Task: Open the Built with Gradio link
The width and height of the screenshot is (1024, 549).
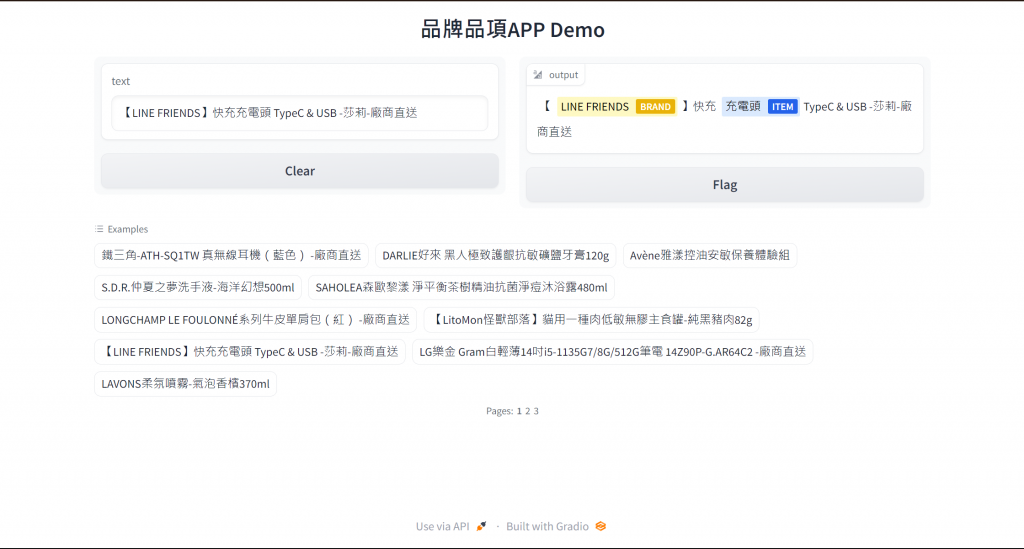Action: tap(556, 526)
